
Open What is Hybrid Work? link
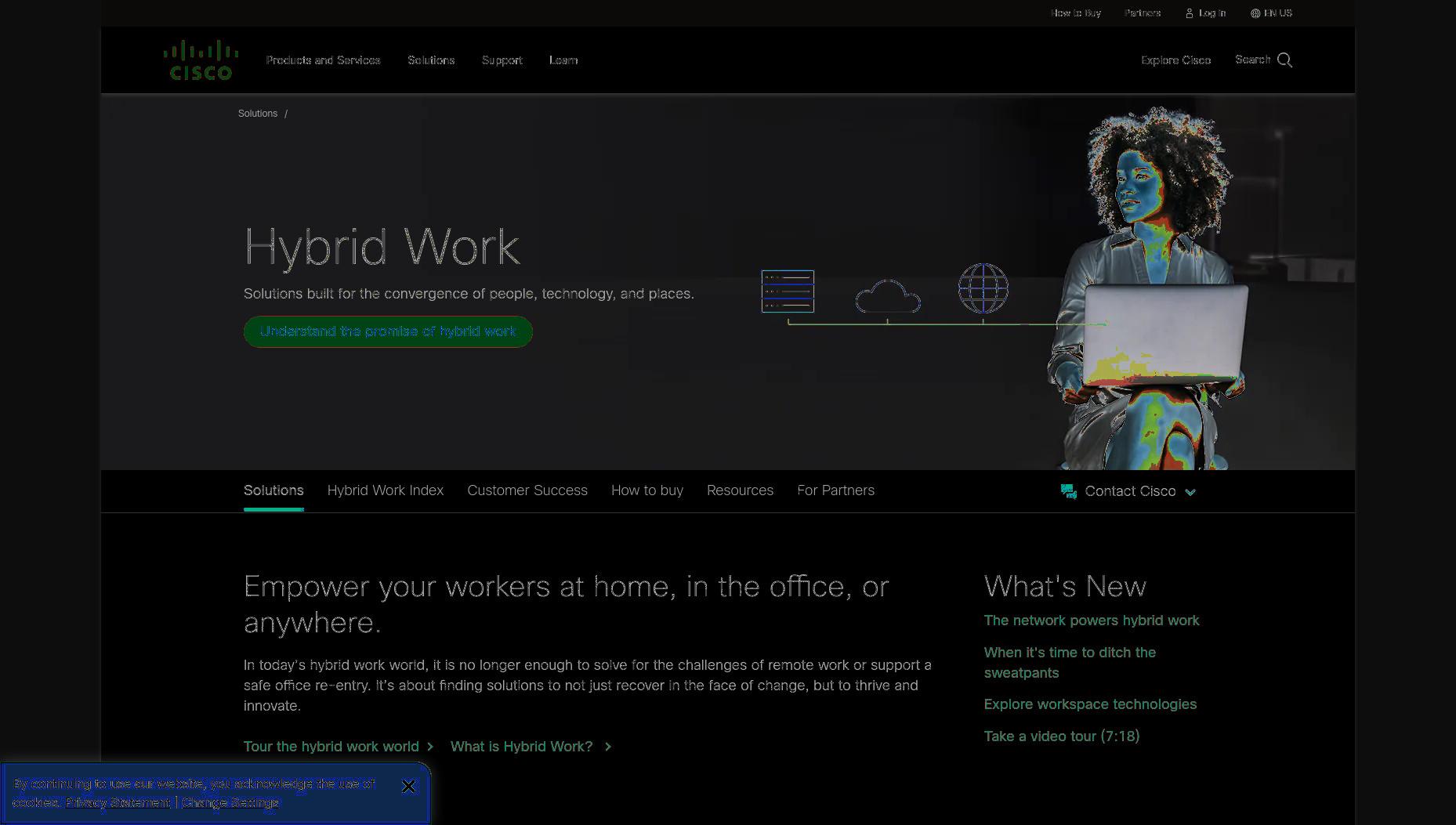point(521,747)
